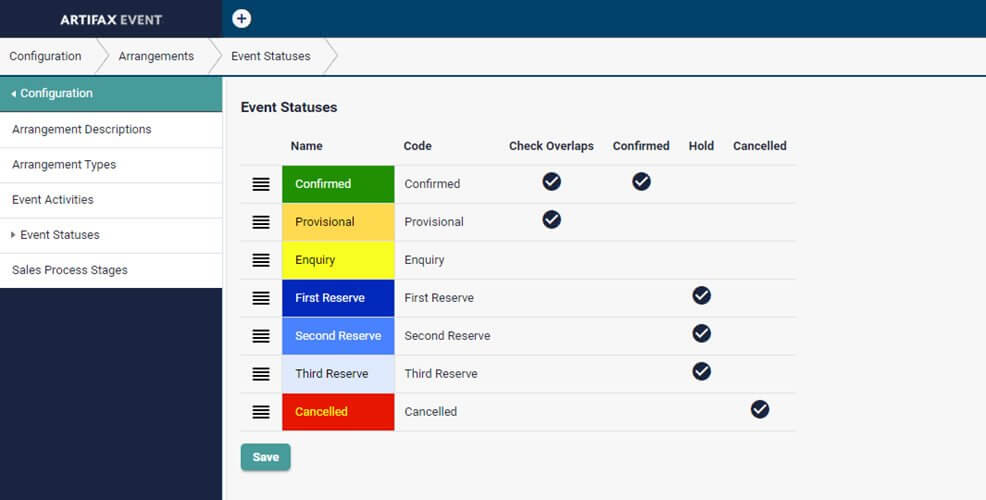The image size is (986, 500).
Task: Toggle Hold checkmark for First Reserve
Action: coord(702,296)
